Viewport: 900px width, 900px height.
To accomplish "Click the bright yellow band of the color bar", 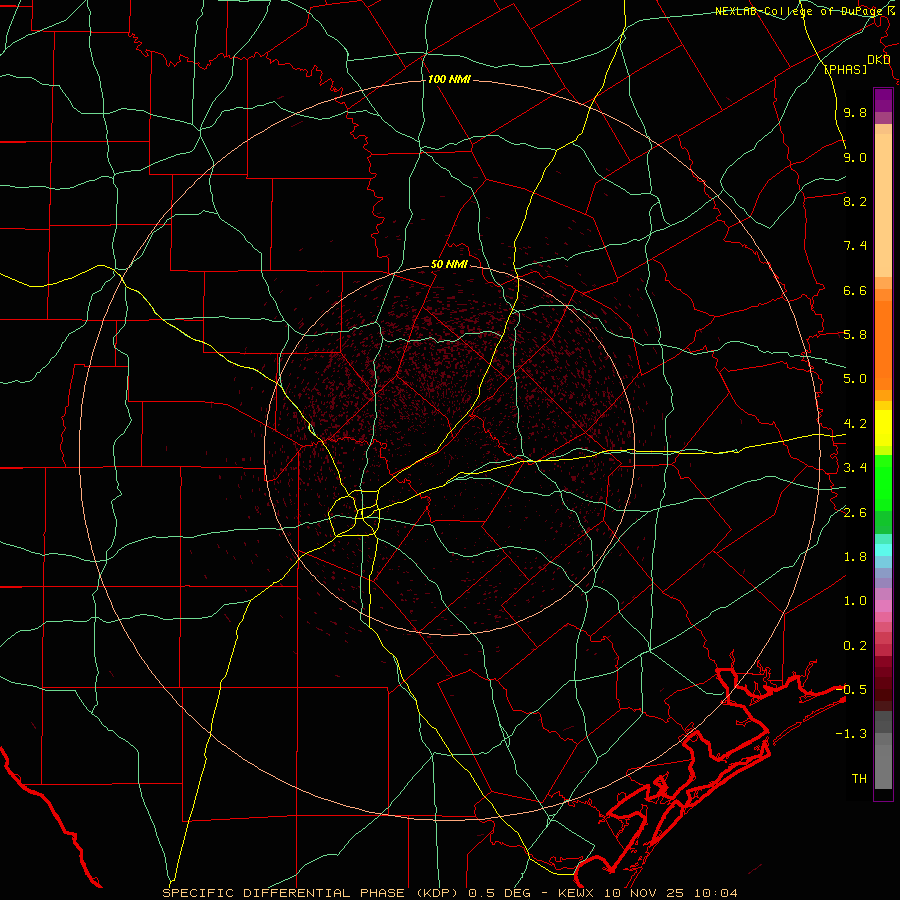I will click(x=883, y=428).
